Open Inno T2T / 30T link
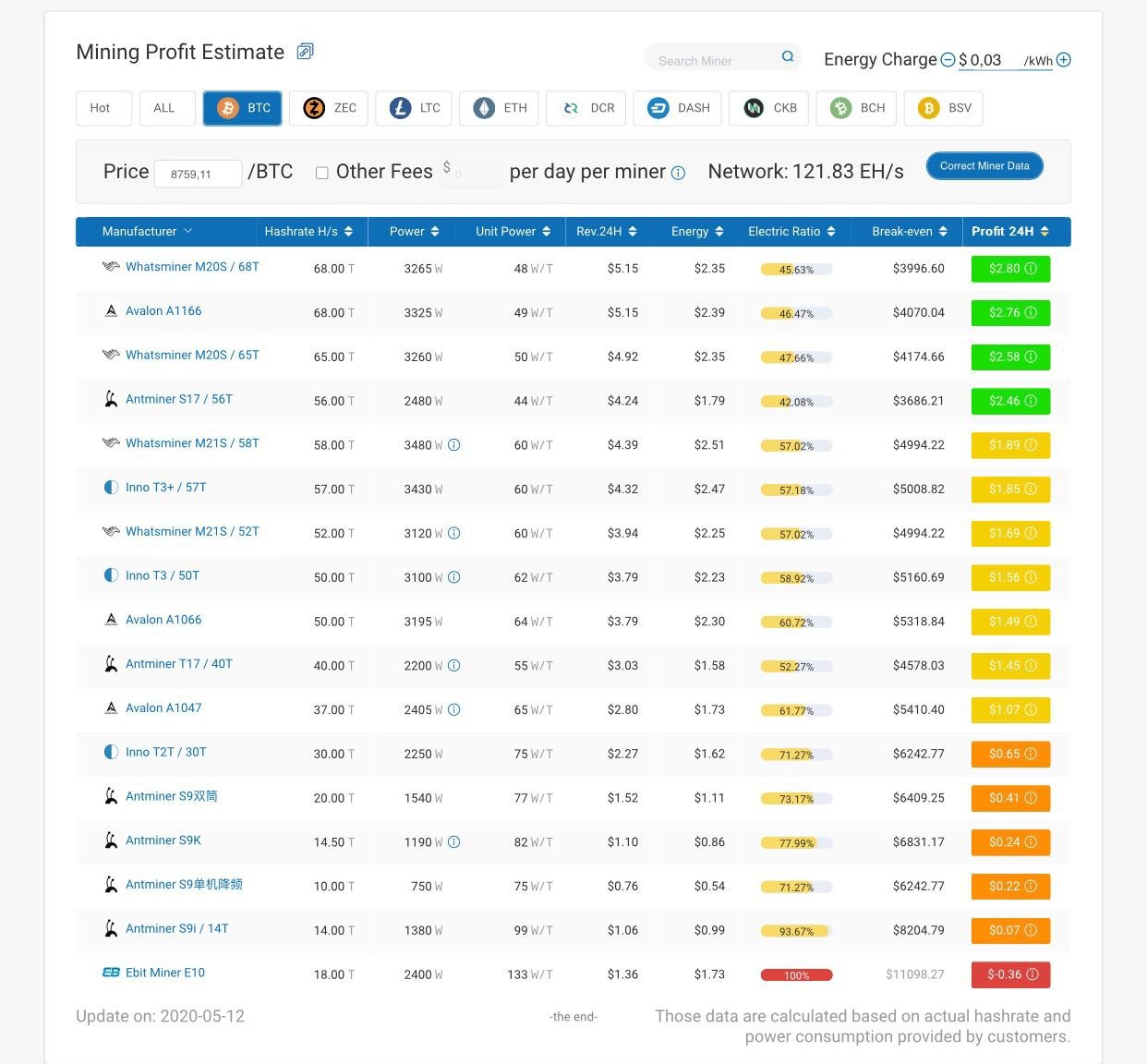 166,752
